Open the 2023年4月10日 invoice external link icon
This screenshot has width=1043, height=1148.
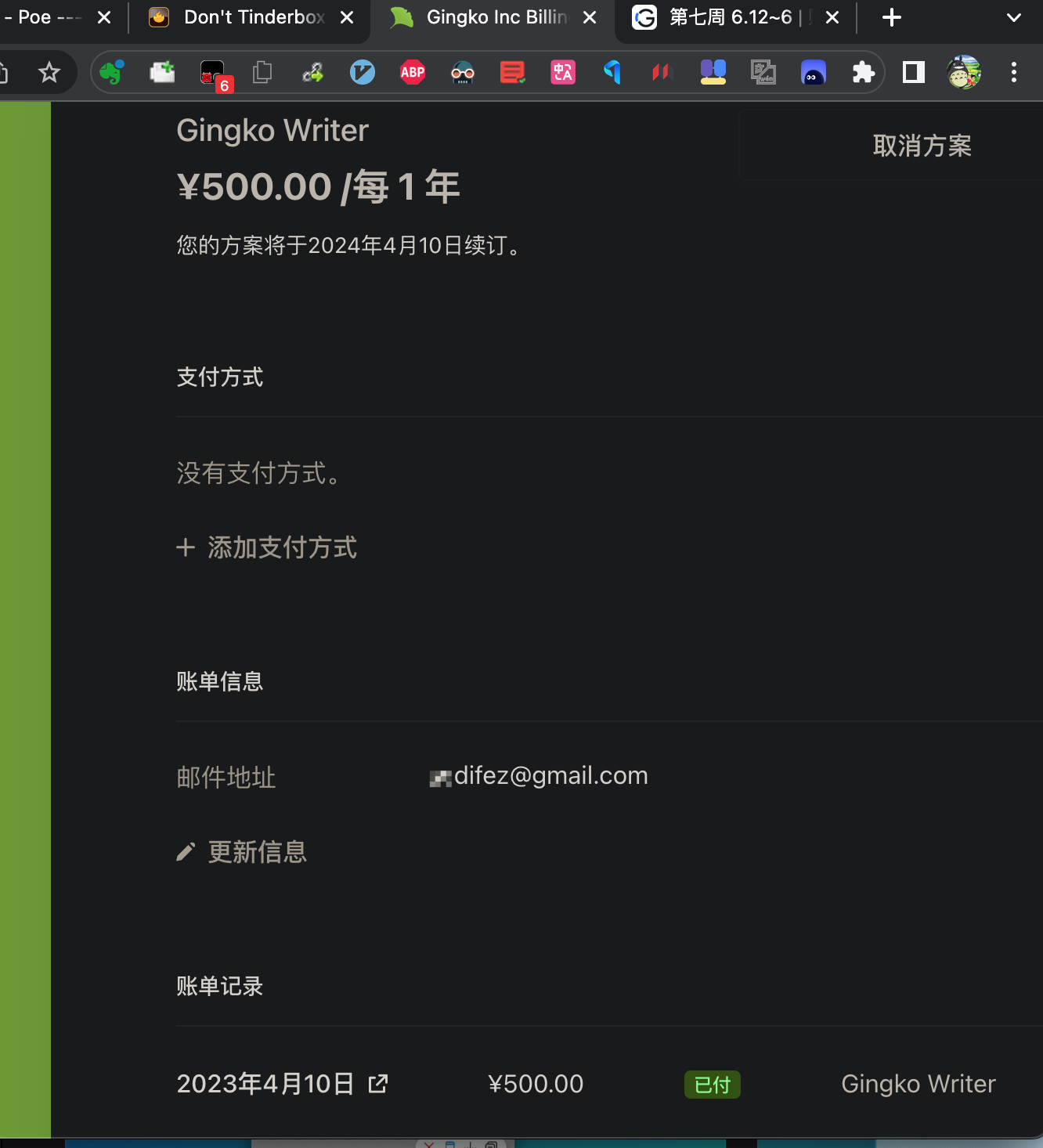378,1084
